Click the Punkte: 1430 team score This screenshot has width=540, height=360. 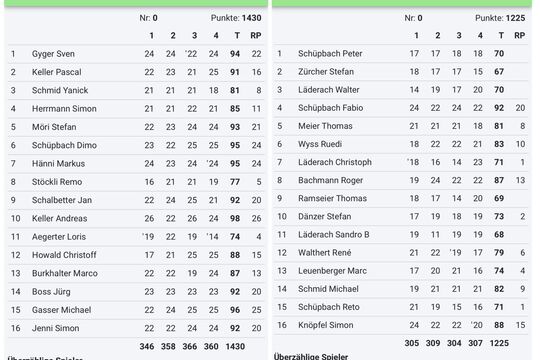click(x=236, y=18)
